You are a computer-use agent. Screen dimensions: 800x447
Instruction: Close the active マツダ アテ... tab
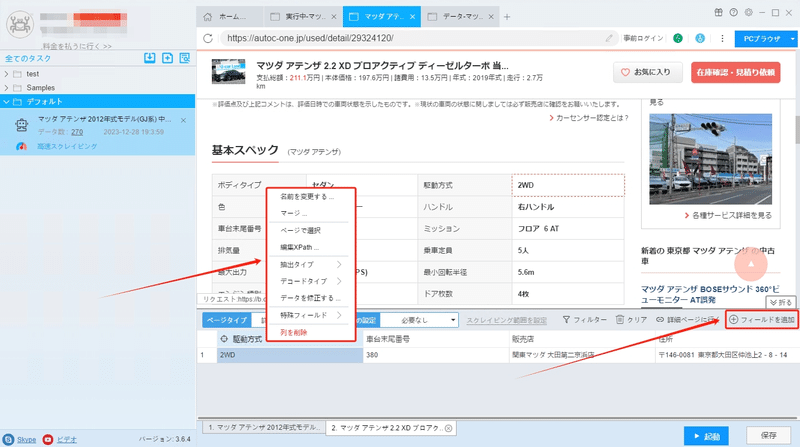pos(412,17)
